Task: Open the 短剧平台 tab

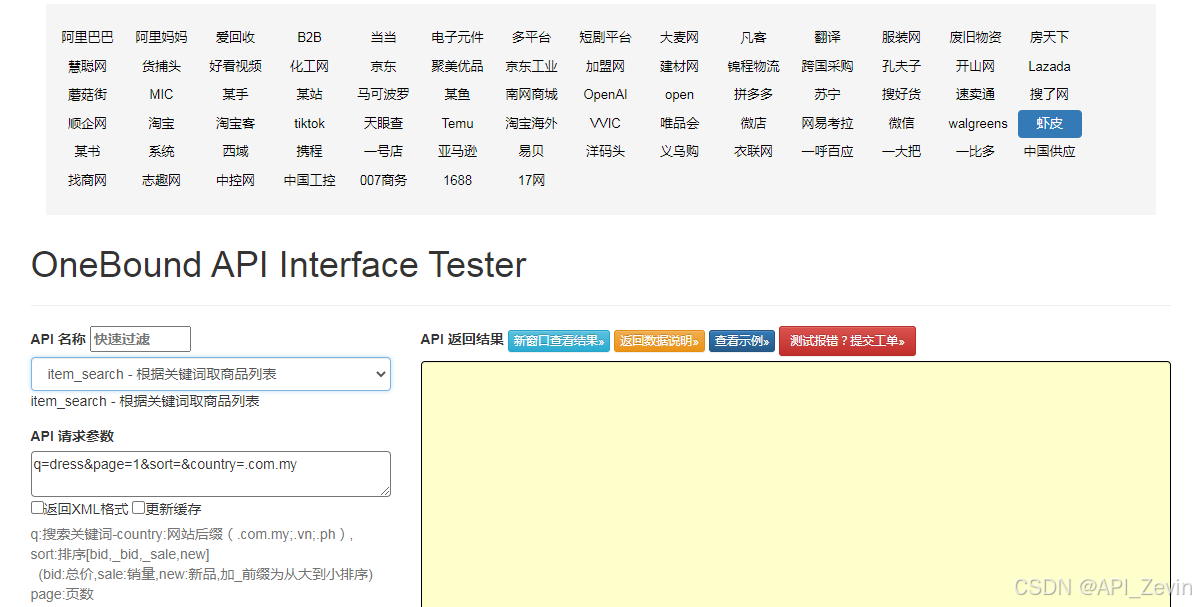Action: tap(605, 37)
